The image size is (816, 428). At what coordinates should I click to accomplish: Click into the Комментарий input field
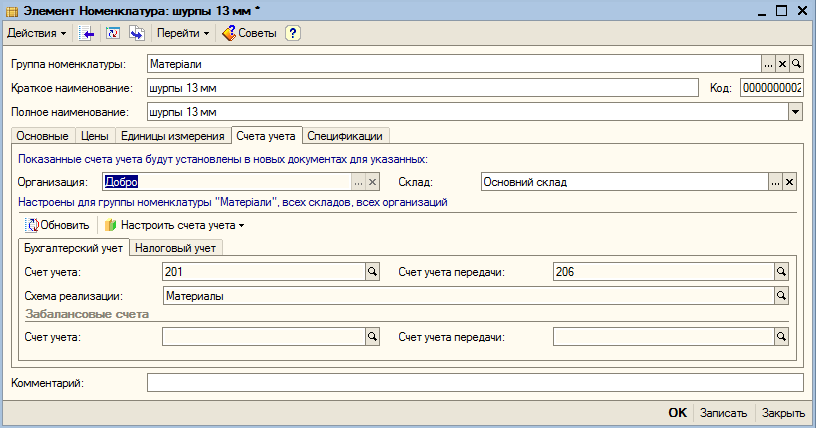point(475,383)
